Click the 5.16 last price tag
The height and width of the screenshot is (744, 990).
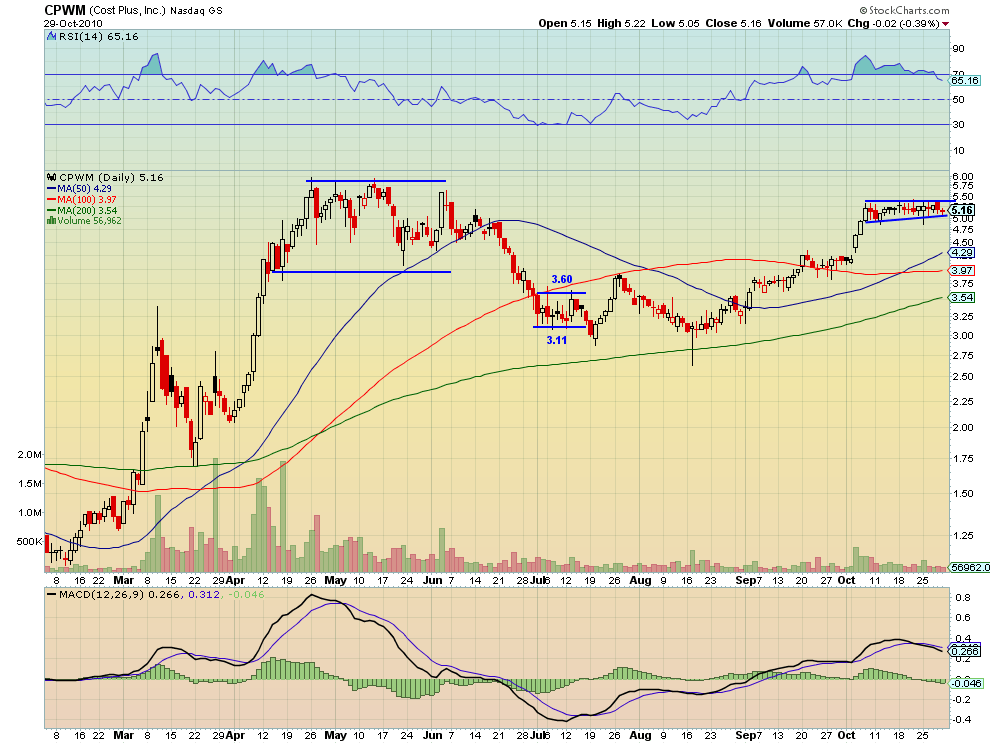962,210
